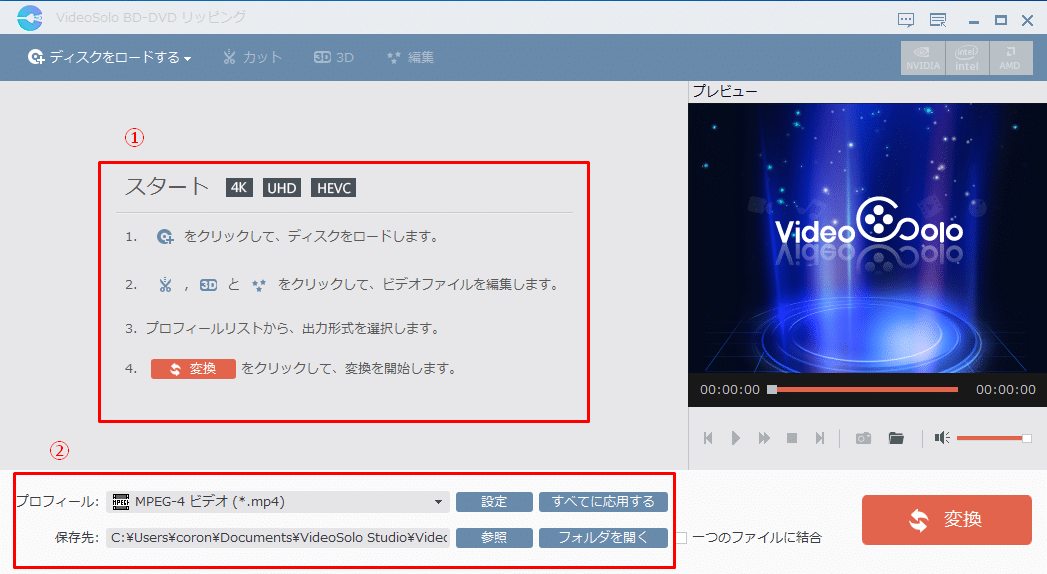Image resolution: width=1047 pixels, height=574 pixels.
Task: Click the スタート heading
Action: 167,186
